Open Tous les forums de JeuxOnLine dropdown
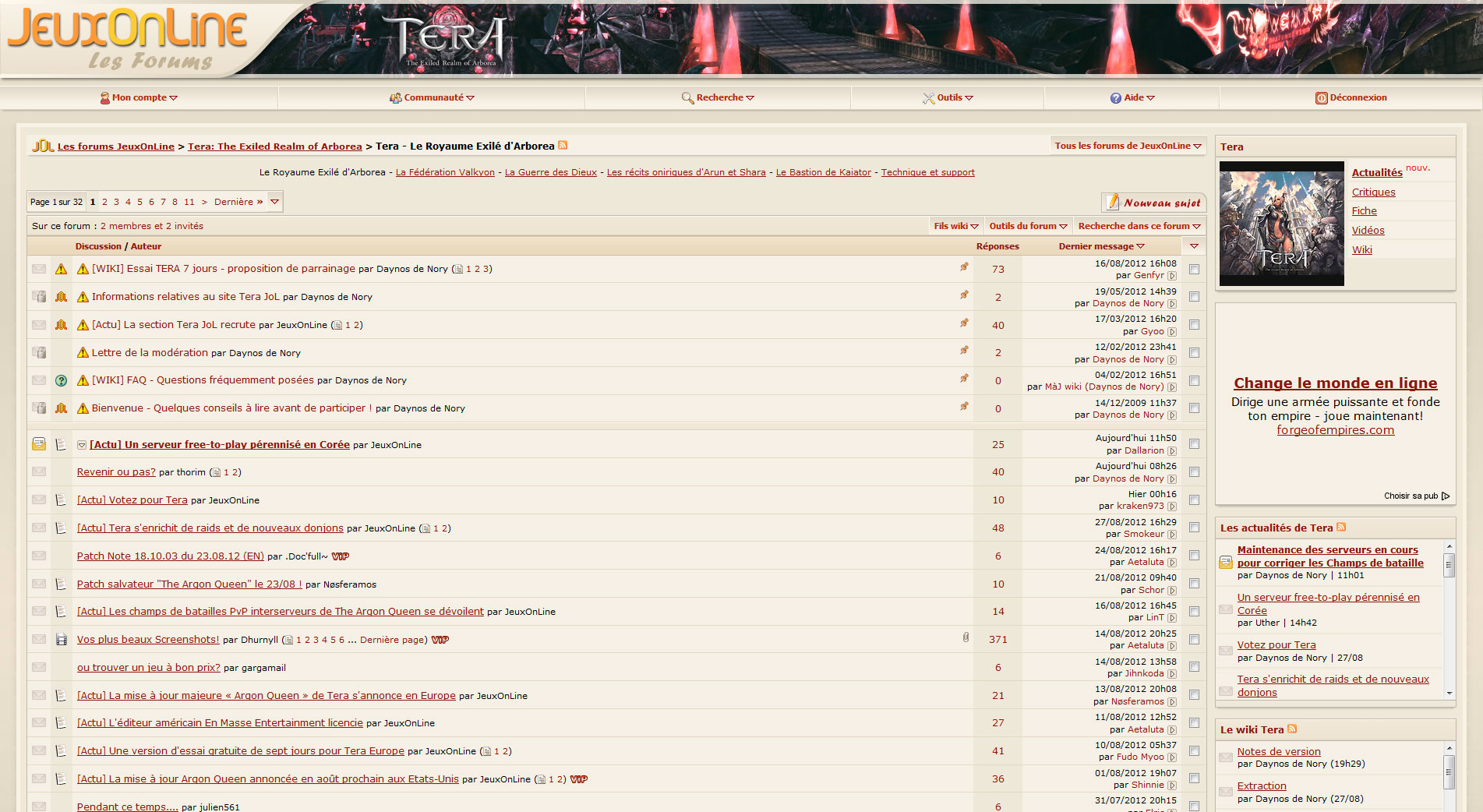1483x812 pixels. coord(1128,146)
